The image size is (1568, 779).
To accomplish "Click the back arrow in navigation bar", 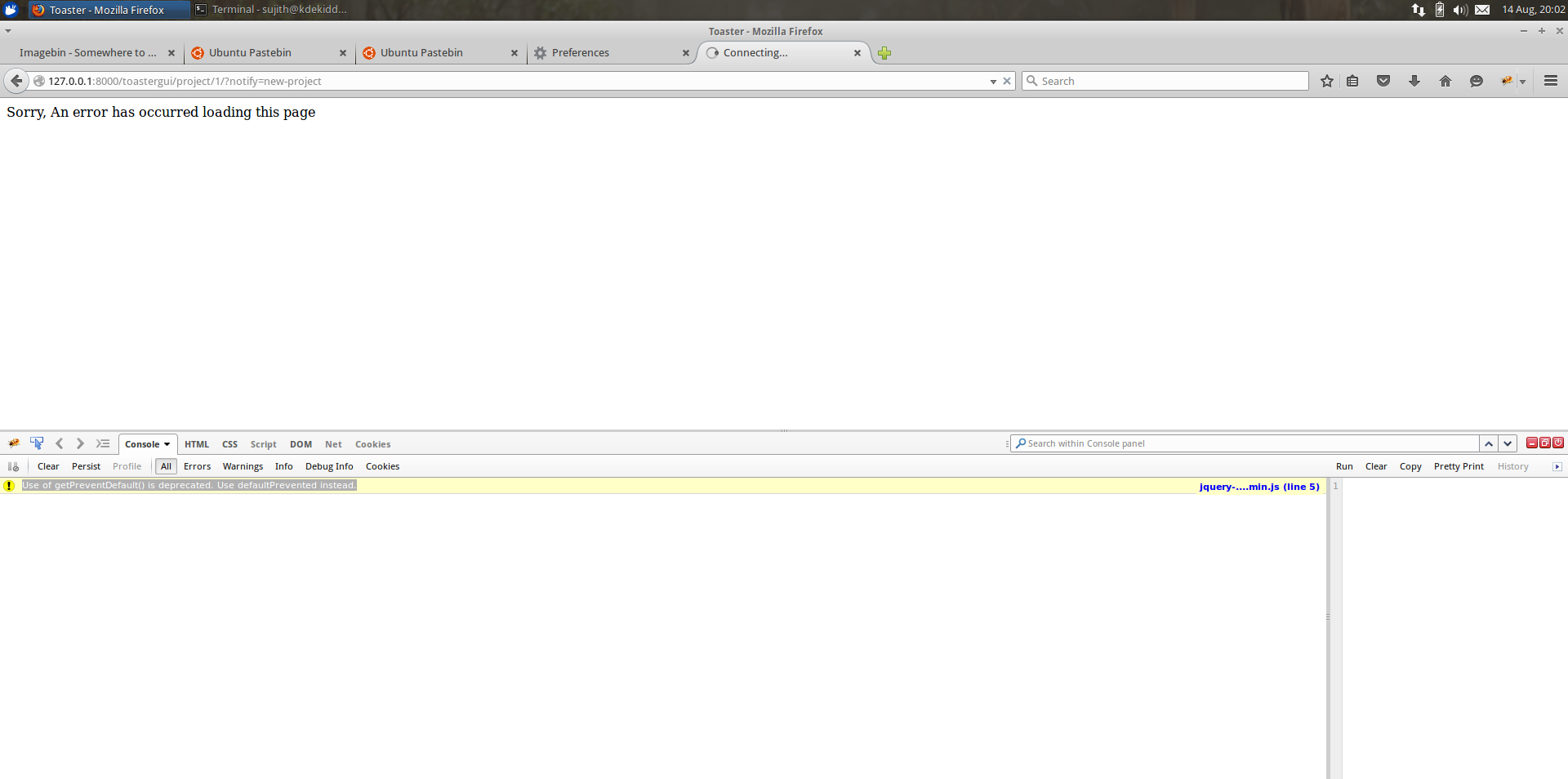I will [x=16, y=81].
